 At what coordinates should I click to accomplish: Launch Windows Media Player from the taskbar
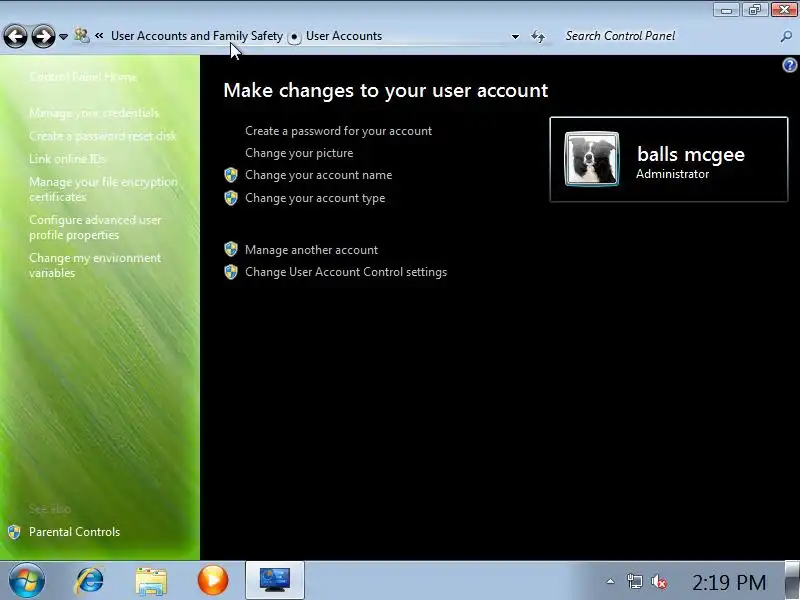(213, 581)
